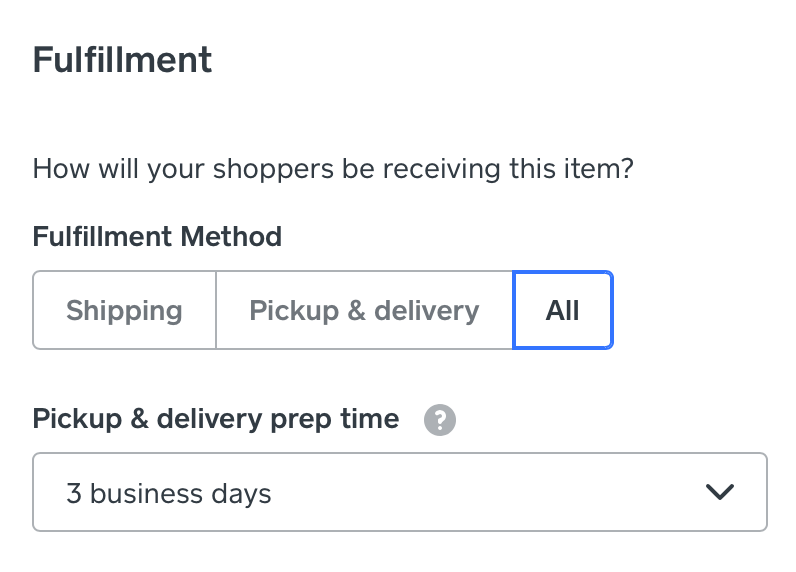Click the prep time help question mark icon
The height and width of the screenshot is (572, 796).
click(x=439, y=420)
